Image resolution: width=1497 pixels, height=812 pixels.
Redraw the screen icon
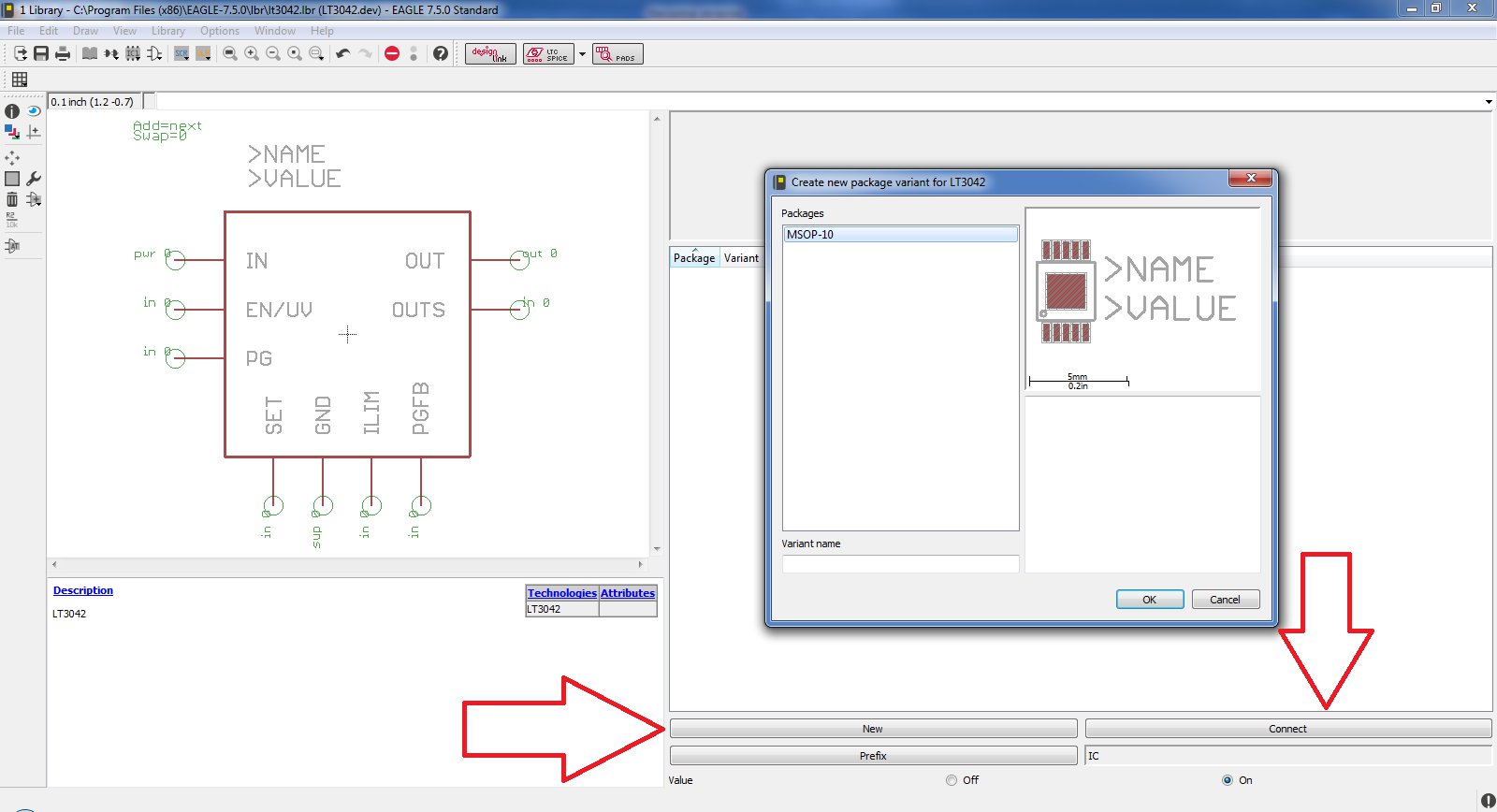295,53
